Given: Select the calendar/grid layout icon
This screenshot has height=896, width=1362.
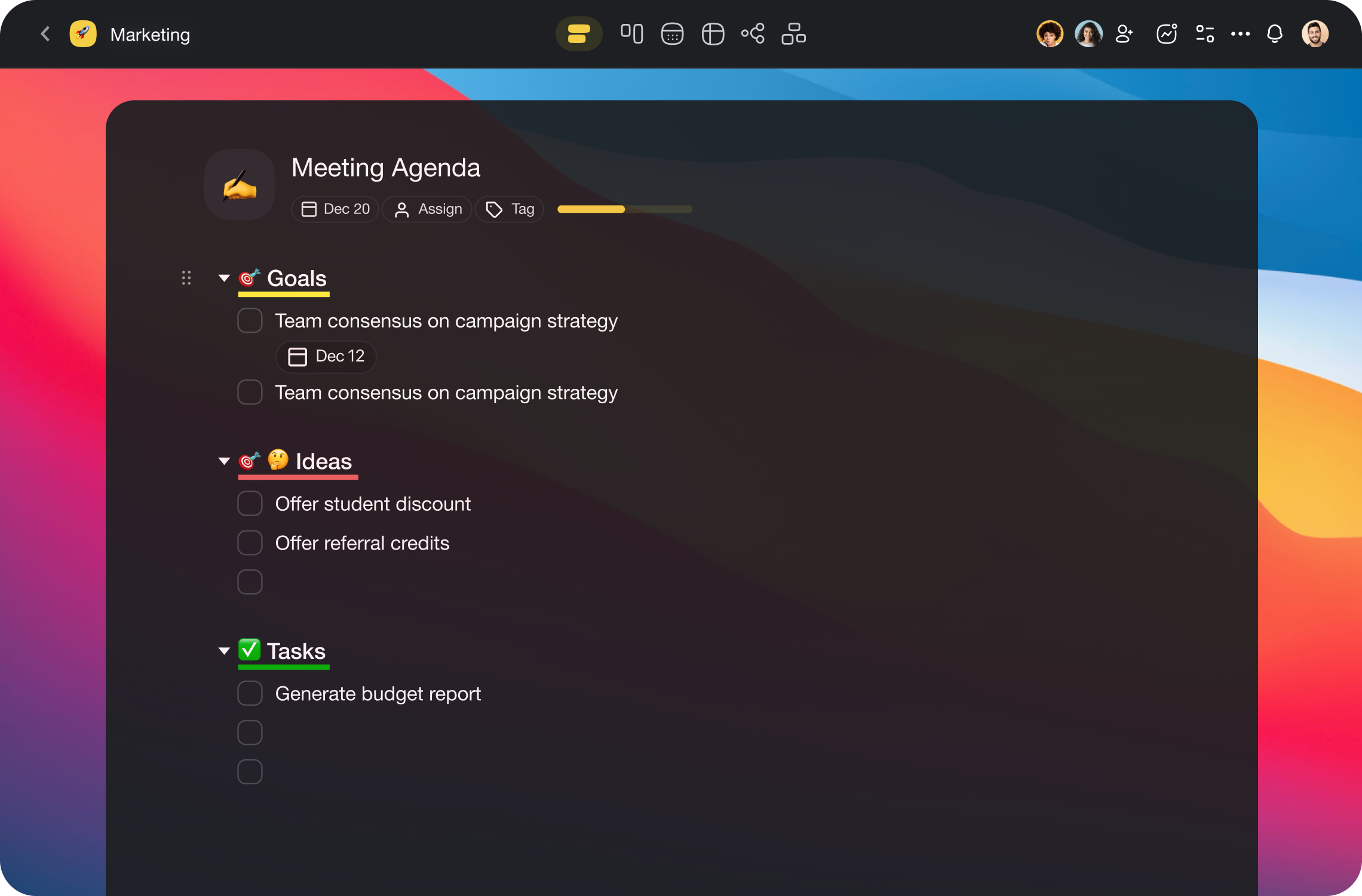Looking at the screenshot, I should (670, 34).
